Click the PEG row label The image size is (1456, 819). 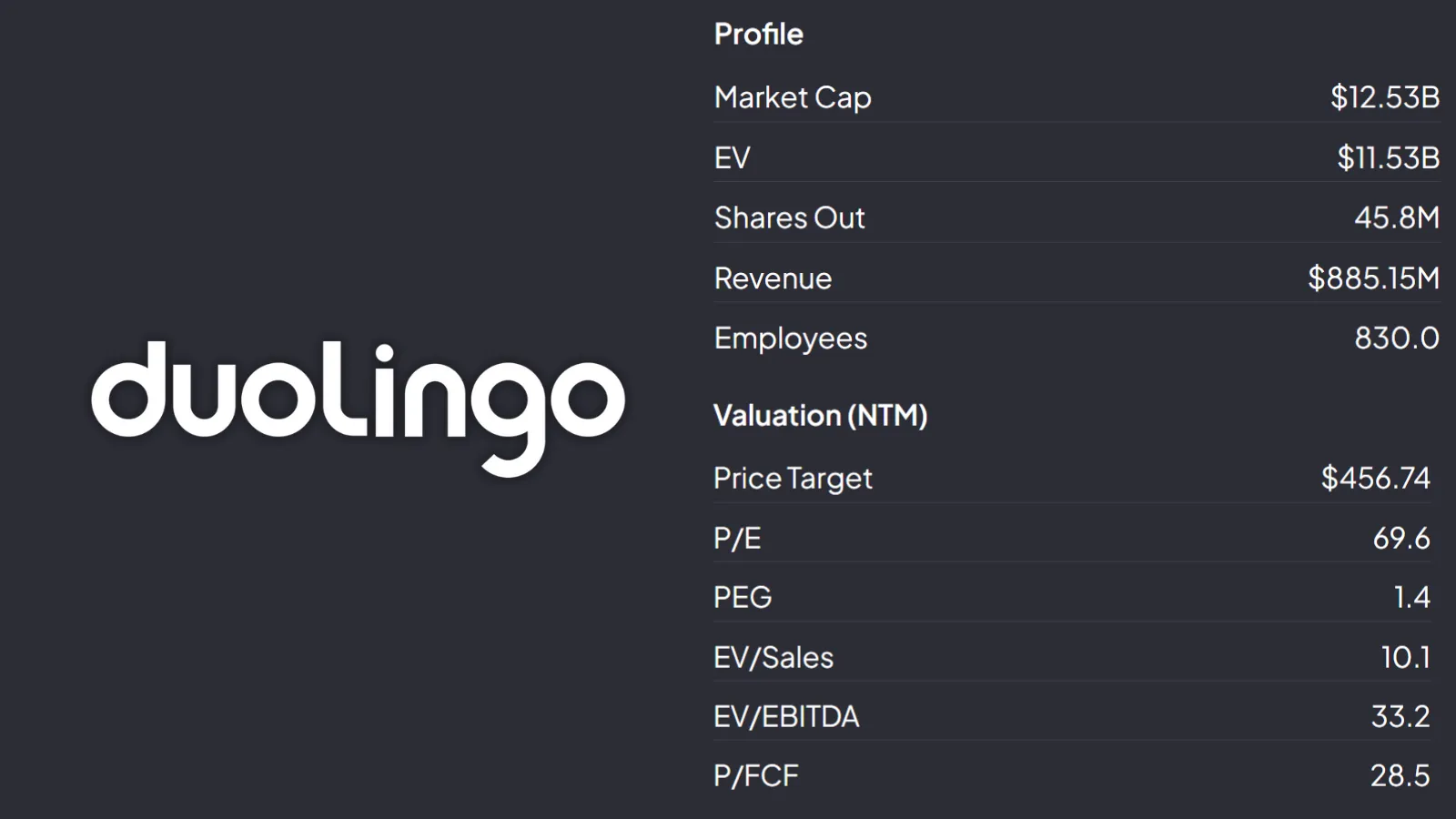[x=743, y=597]
